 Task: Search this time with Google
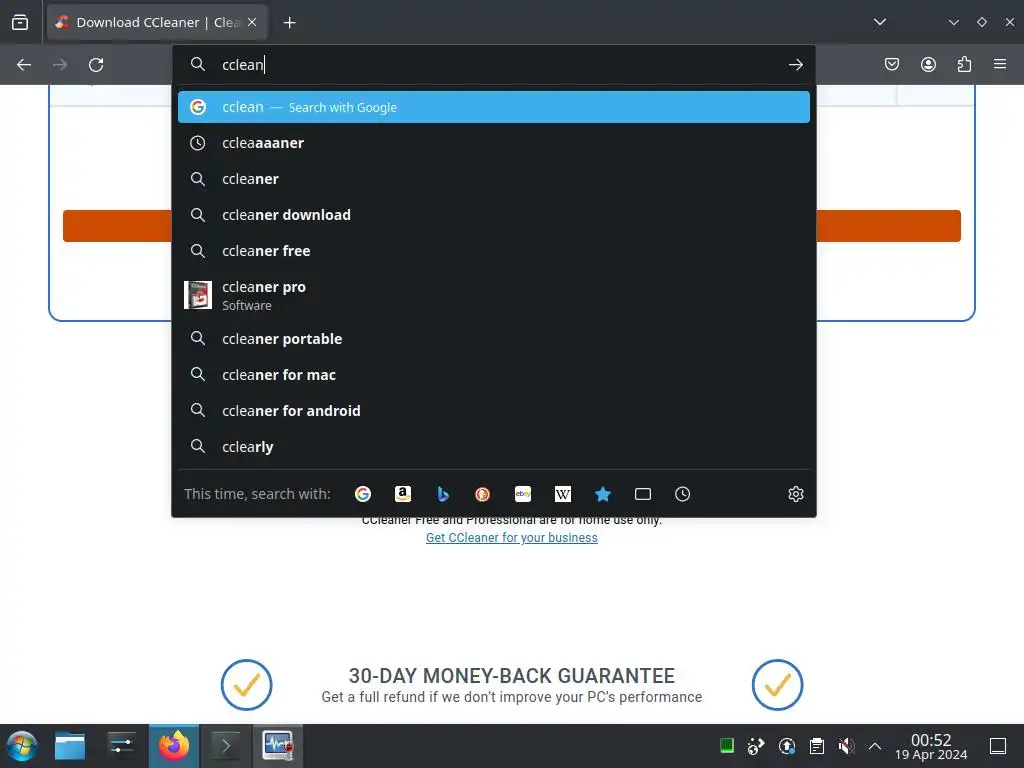363,494
